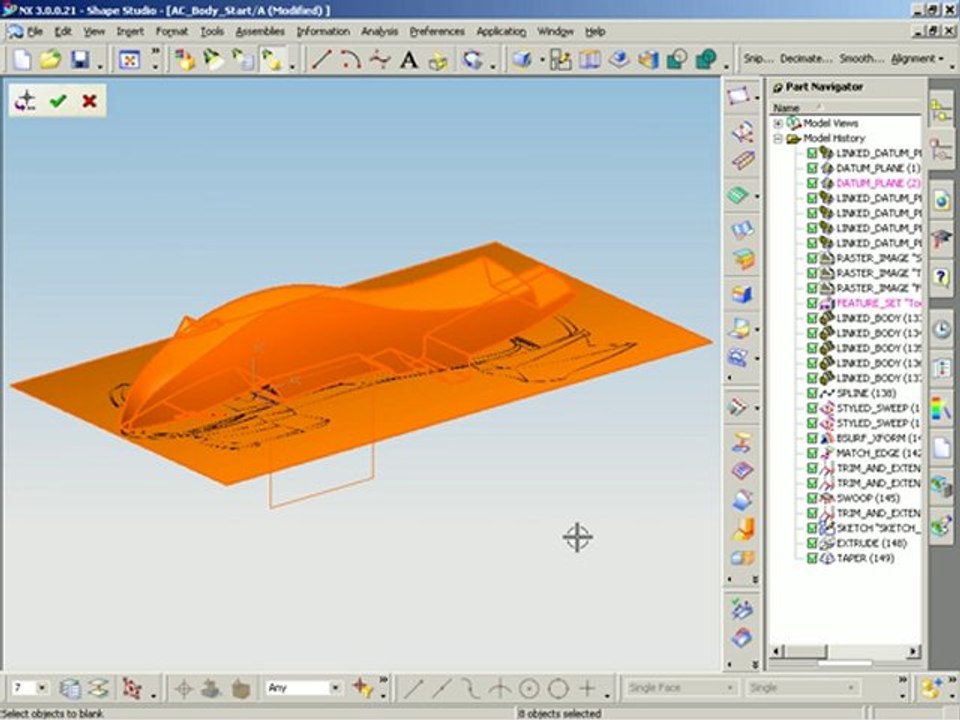Open the Application menu
Viewport: 960px width, 720px height.
click(x=501, y=31)
